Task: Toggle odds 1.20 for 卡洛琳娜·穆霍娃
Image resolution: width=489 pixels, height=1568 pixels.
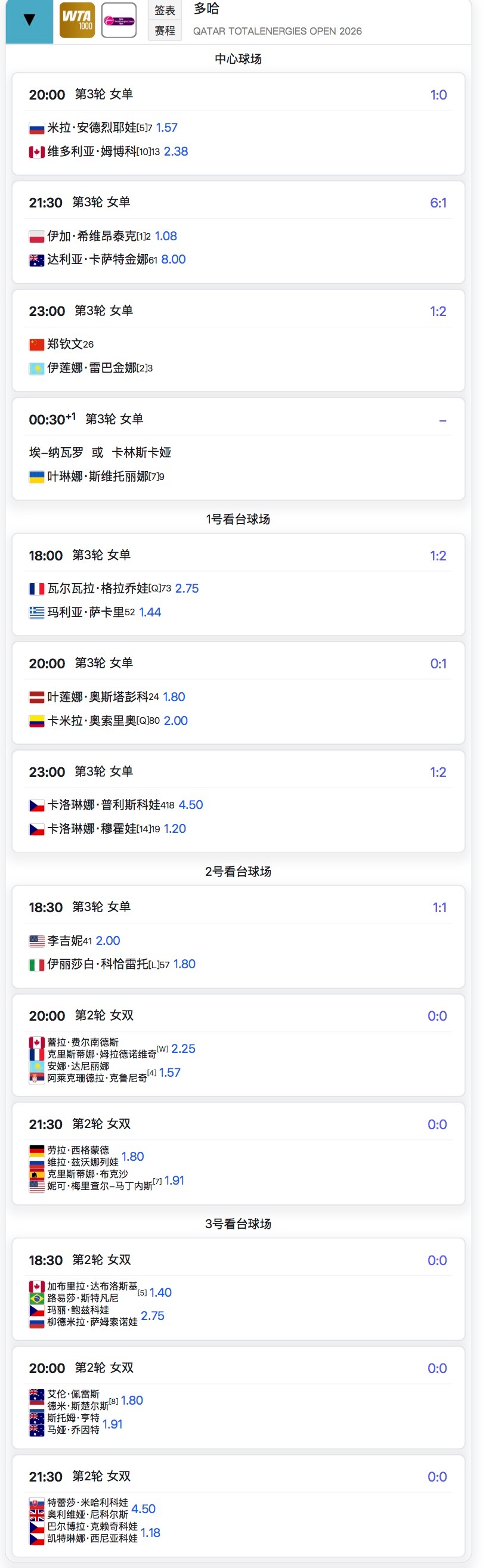Action: (x=175, y=828)
